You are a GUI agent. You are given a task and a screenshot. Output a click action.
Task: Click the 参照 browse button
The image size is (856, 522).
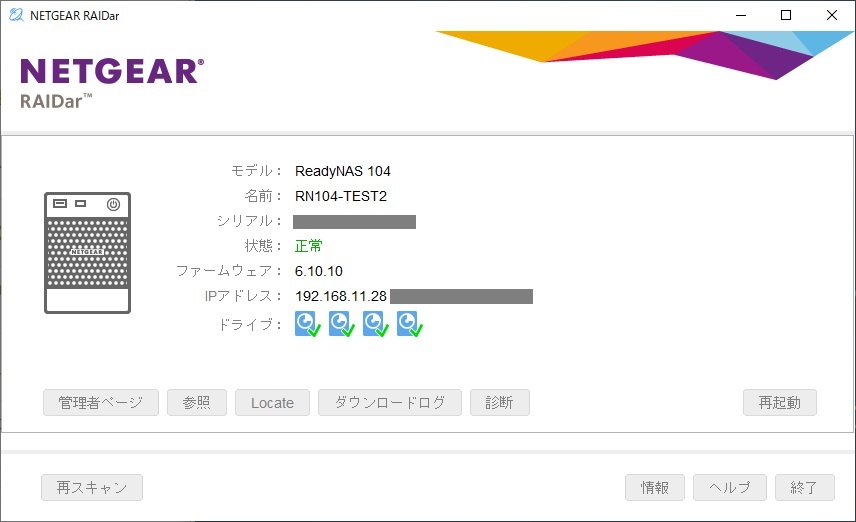197,402
